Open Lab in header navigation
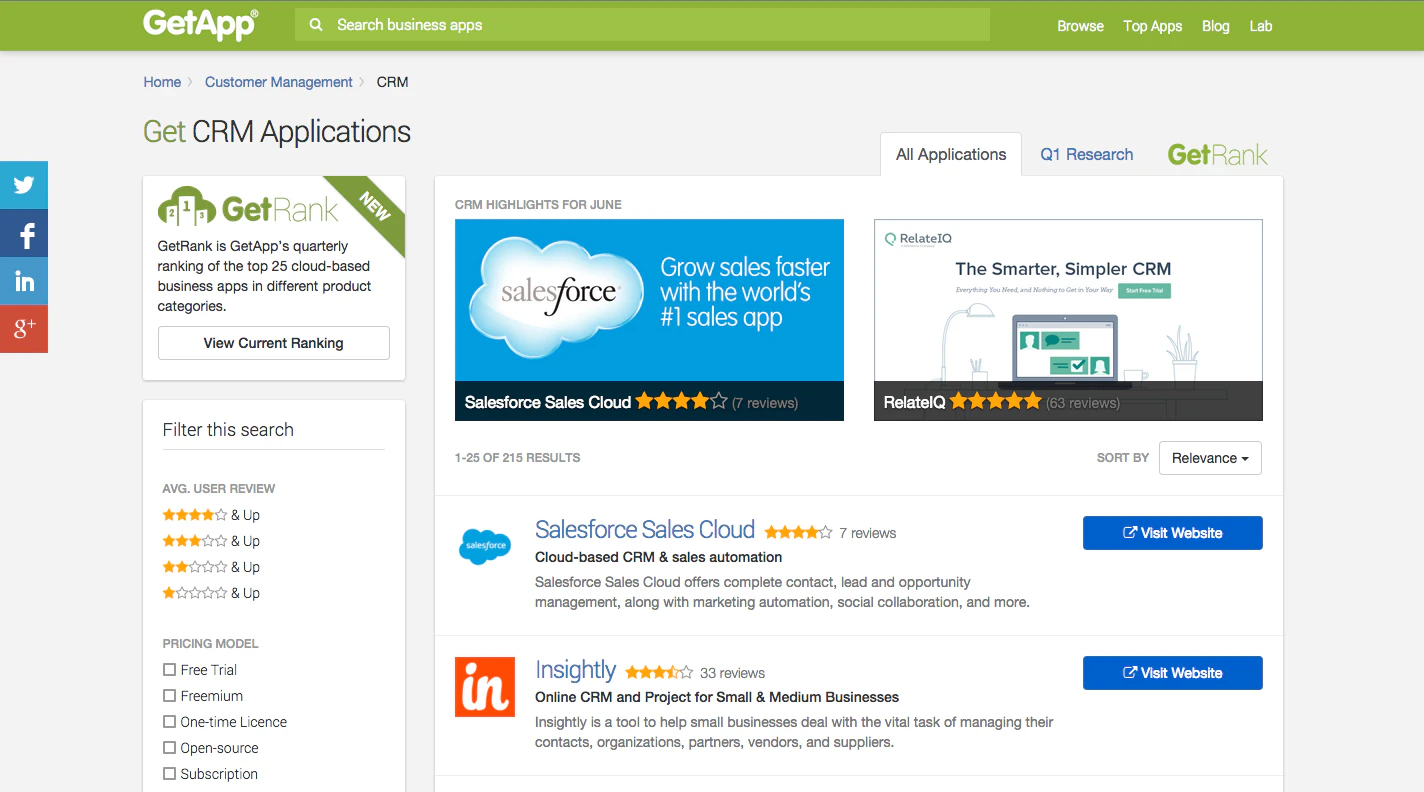This screenshot has width=1424, height=792. pos(1260,26)
